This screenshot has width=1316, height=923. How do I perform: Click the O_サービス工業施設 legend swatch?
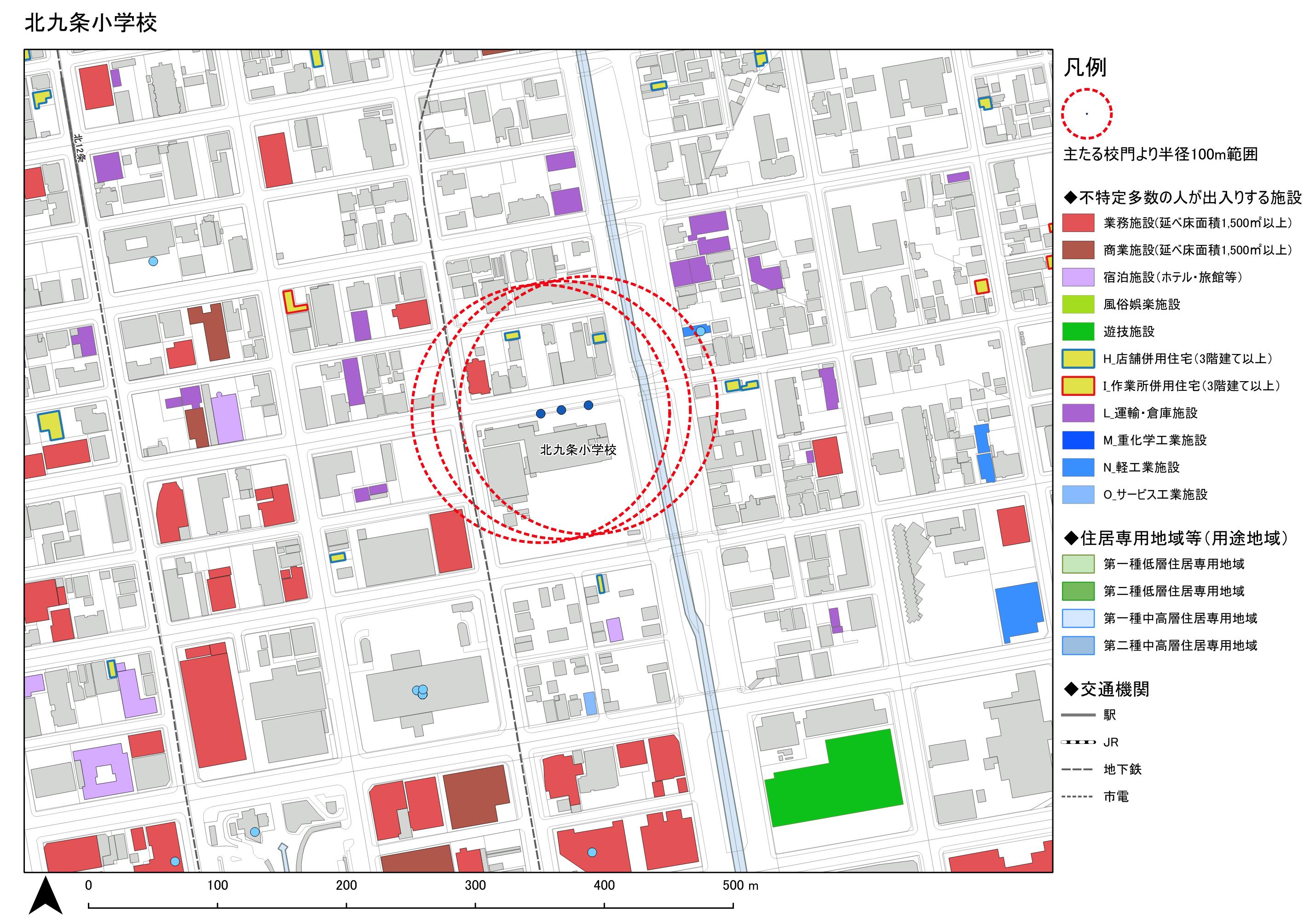[x=1078, y=494]
